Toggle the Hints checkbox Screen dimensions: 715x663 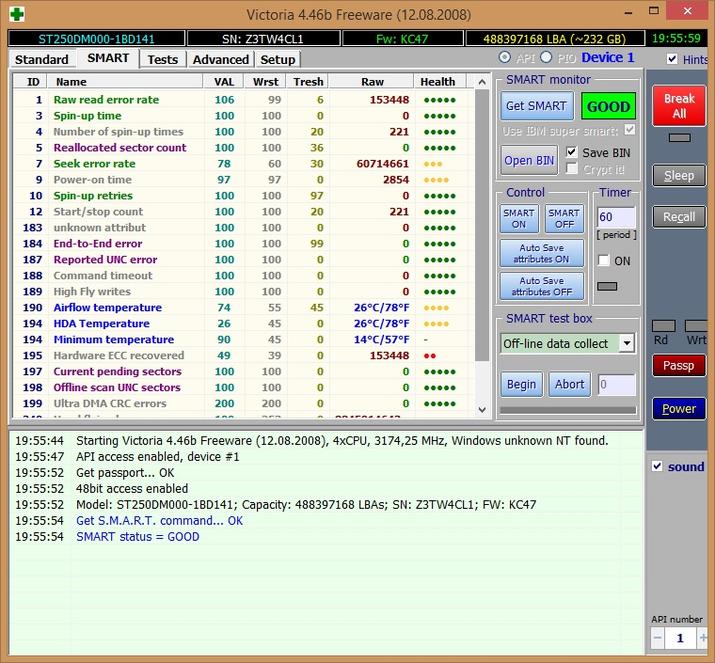[x=672, y=59]
